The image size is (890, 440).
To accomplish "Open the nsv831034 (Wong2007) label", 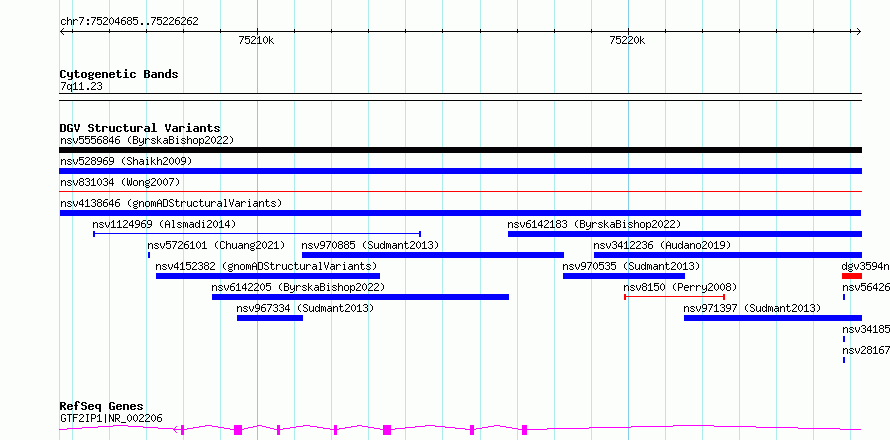I will tap(120, 182).
